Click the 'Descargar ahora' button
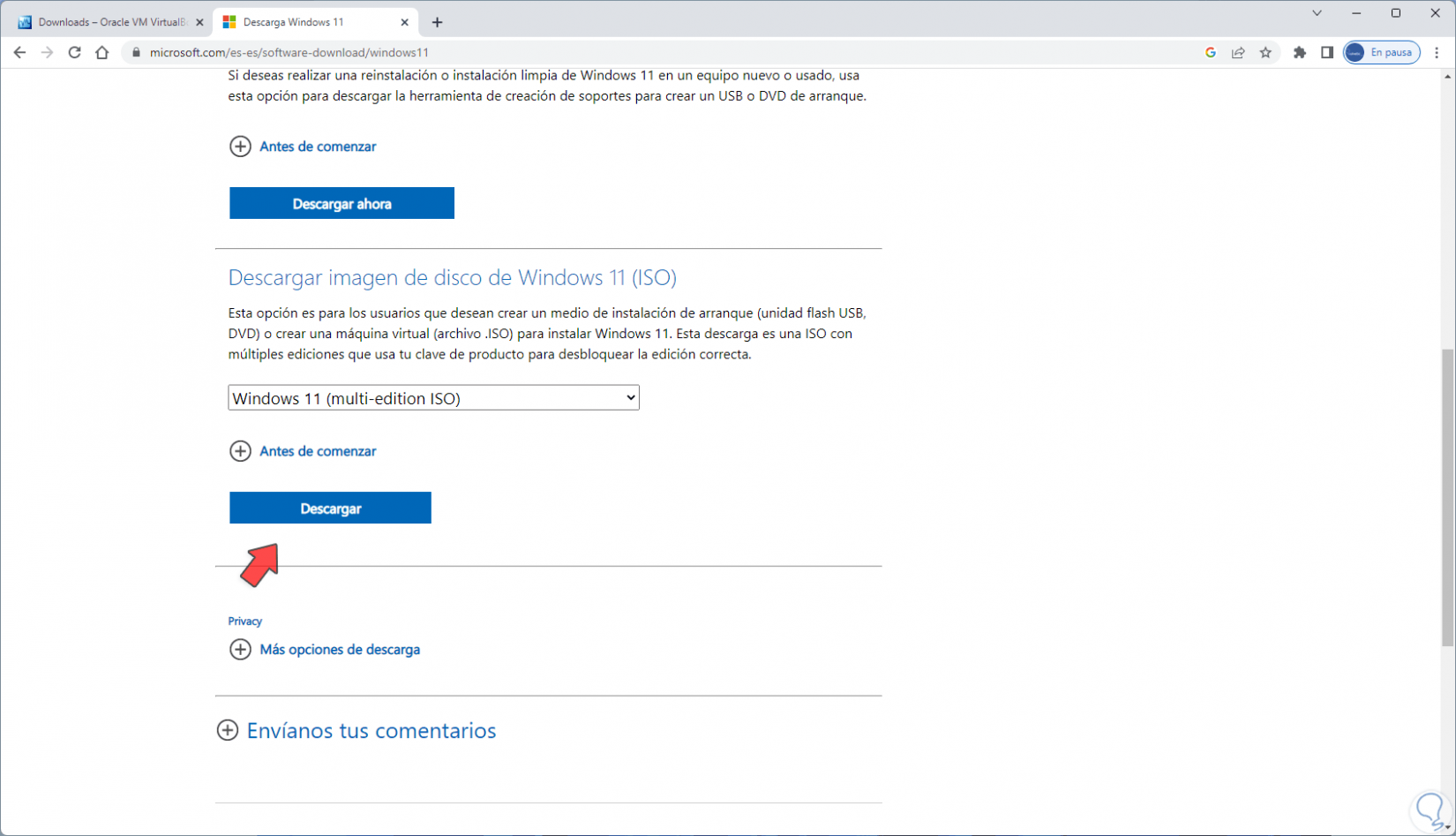The height and width of the screenshot is (836, 1456). [x=341, y=203]
